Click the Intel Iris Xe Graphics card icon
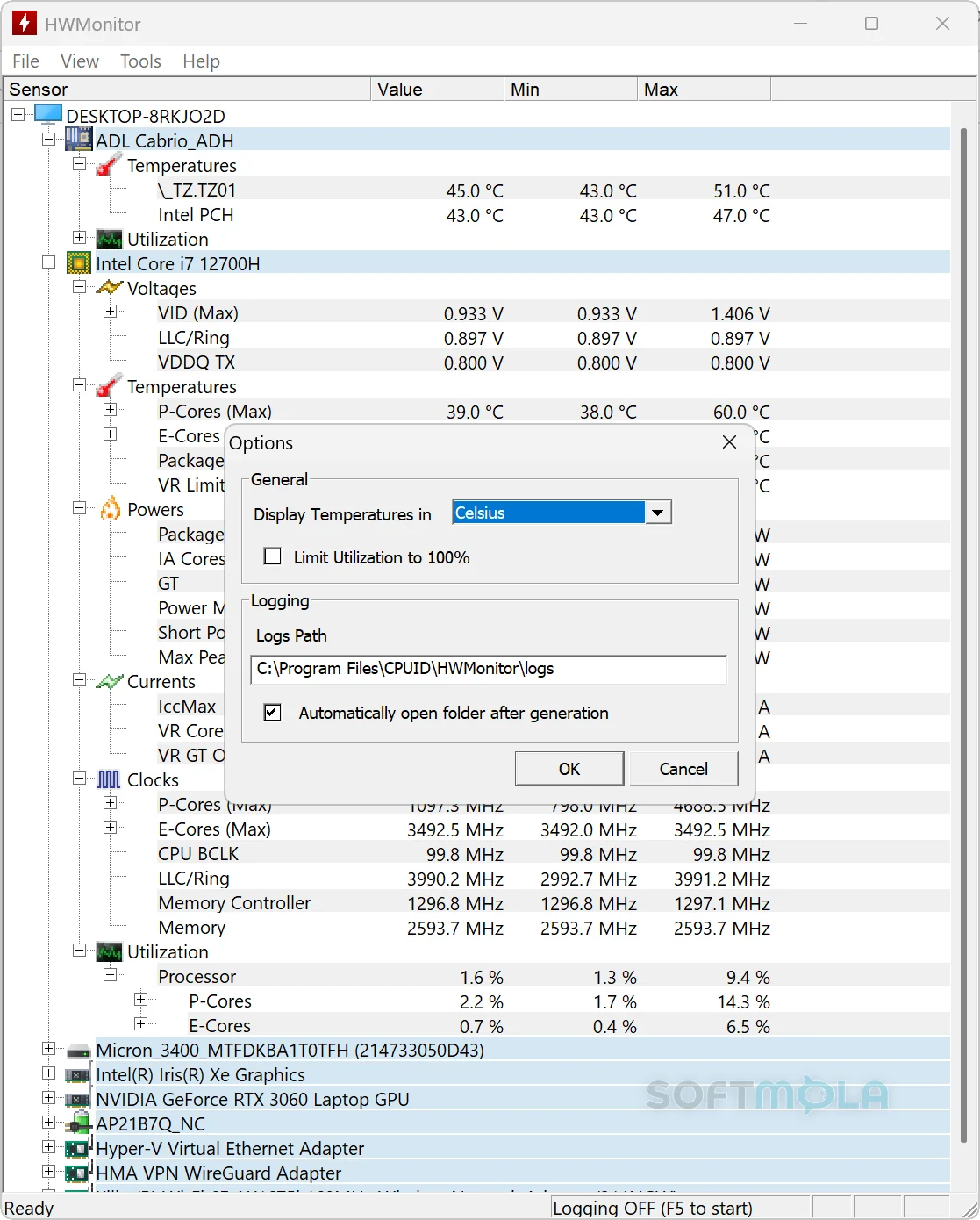The height and width of the screenshot is (1220, 980). click(x=79, y=1075)
